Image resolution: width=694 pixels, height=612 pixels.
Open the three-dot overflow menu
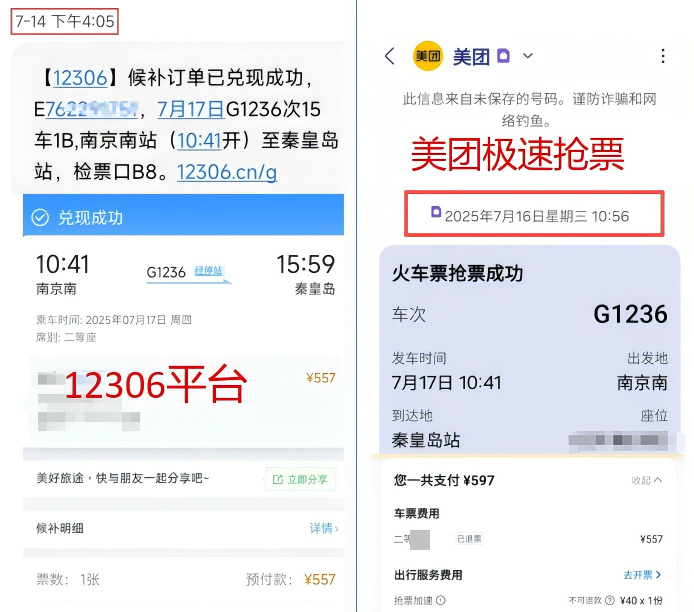(663, 56)
